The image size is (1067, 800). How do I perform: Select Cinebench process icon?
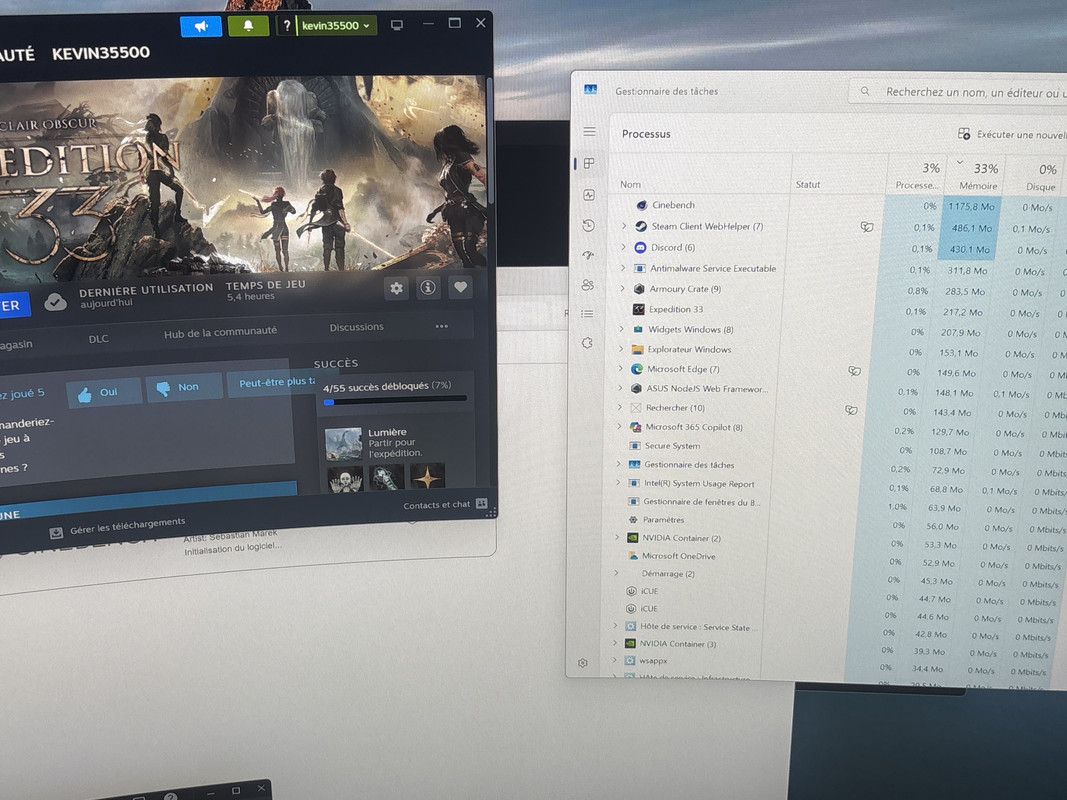(641, 205)
